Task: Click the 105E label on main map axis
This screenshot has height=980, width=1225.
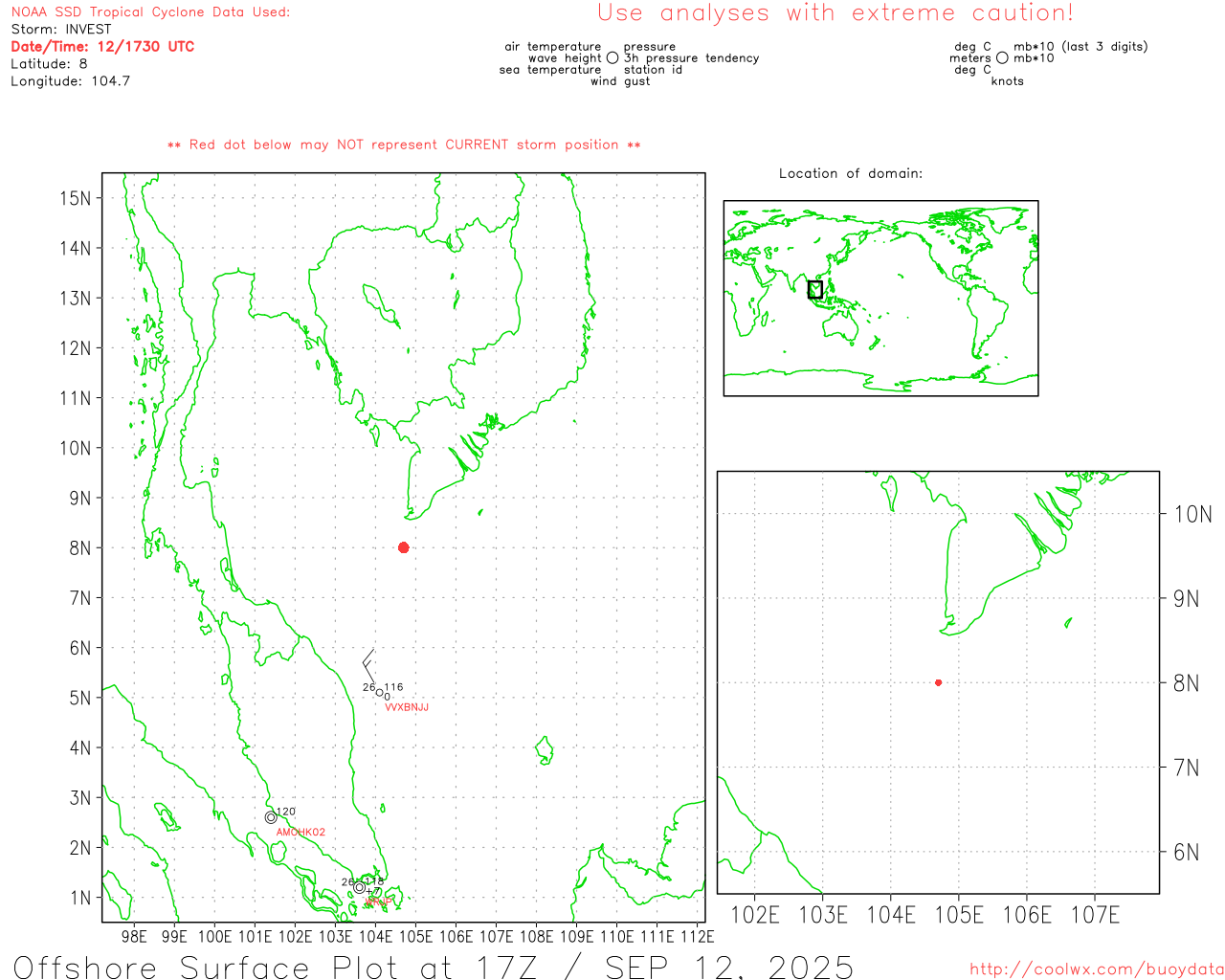Action: tap(415, 936)
